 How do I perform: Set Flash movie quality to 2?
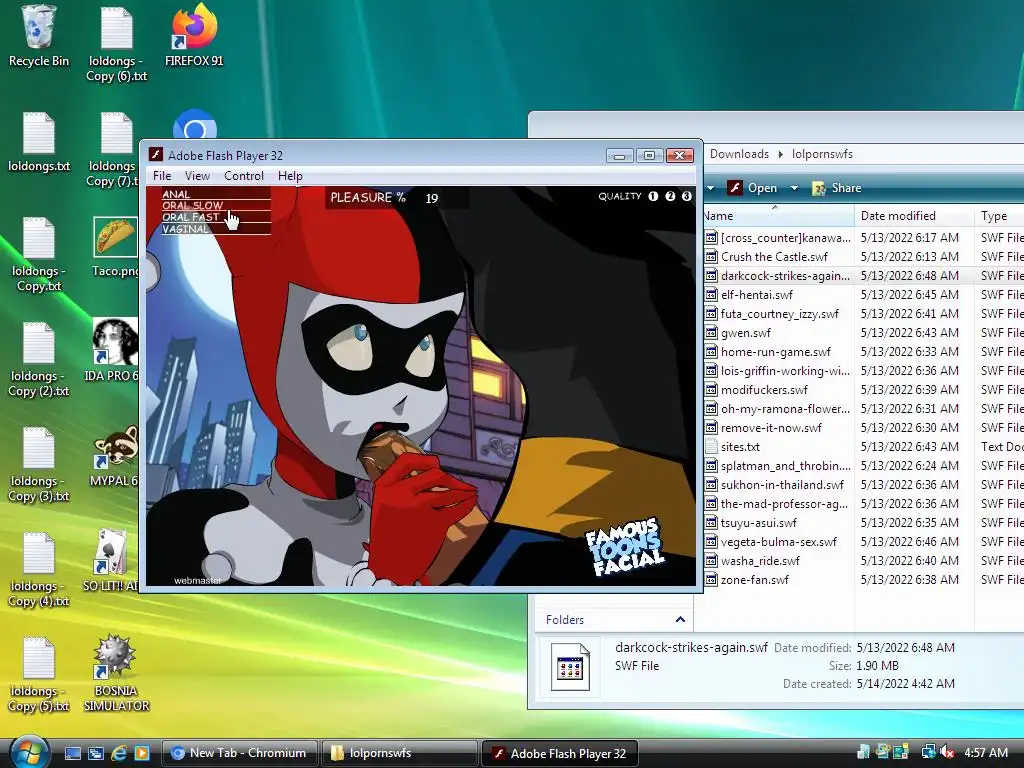(x=670, y=196)
